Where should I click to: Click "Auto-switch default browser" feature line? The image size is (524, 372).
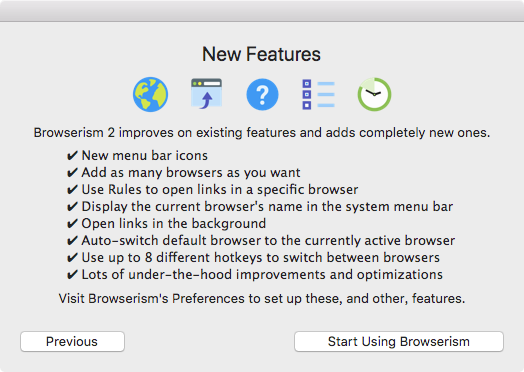[268, 241]
